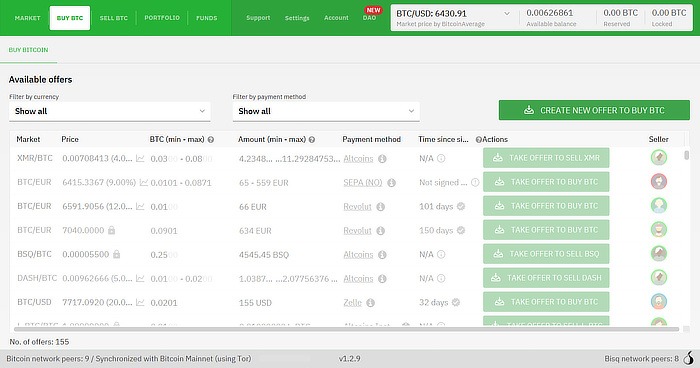Take offer to sell BSQ

pyautogui.click(x=546, y=254)
